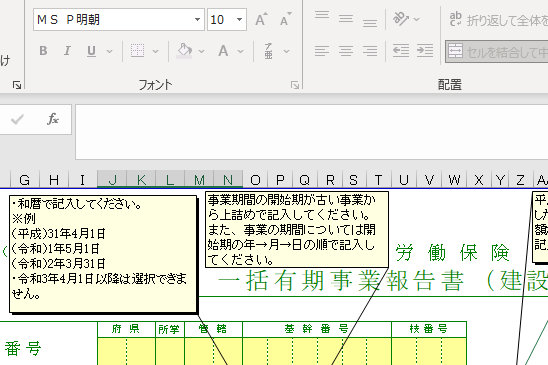Apply fill color bucket
This screenshot has width=548, height=365.
click(184, 51)
